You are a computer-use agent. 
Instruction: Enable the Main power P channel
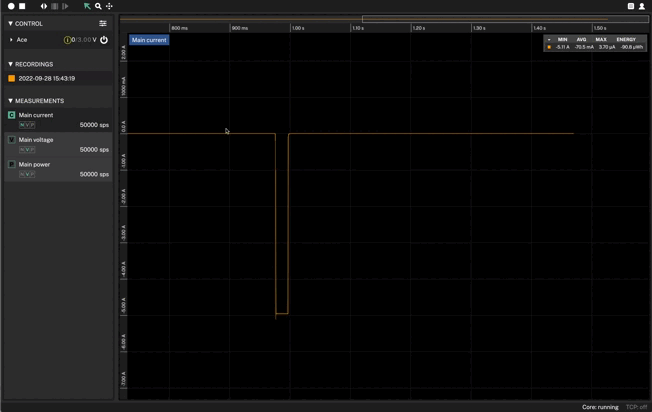12,164
